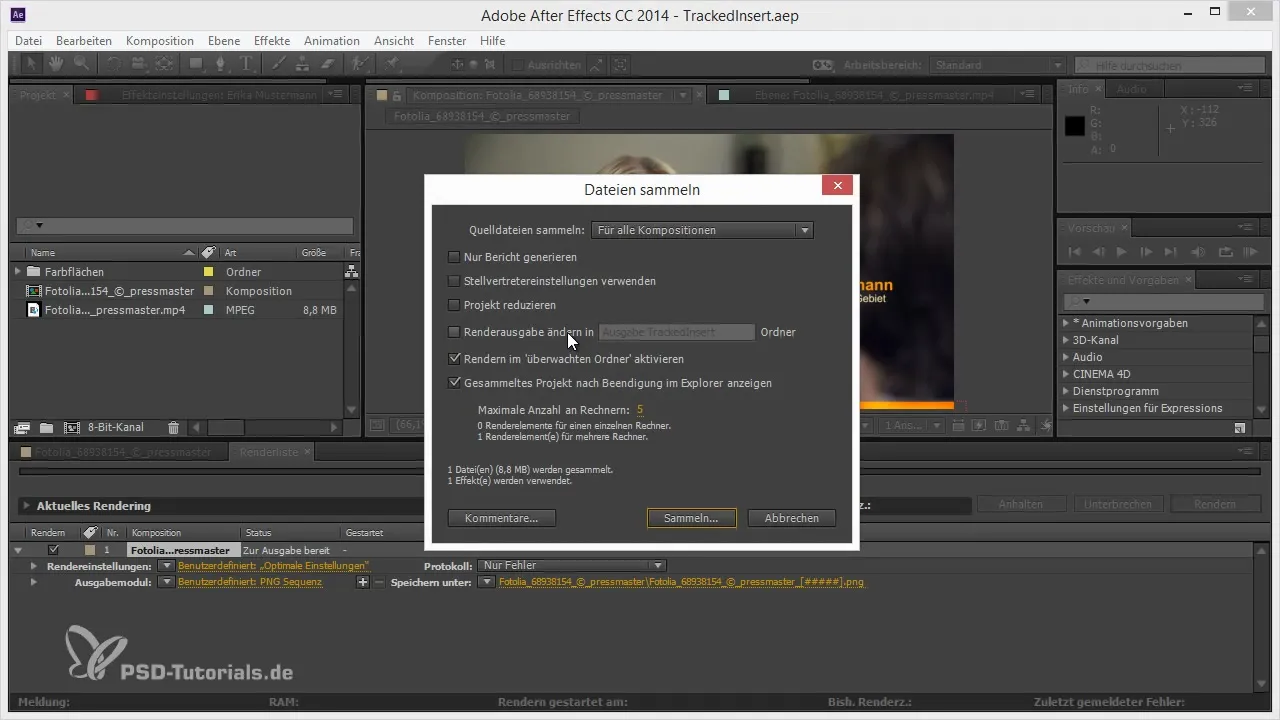
Task: Add output module with plus button
Action: [x=363, y=582]
